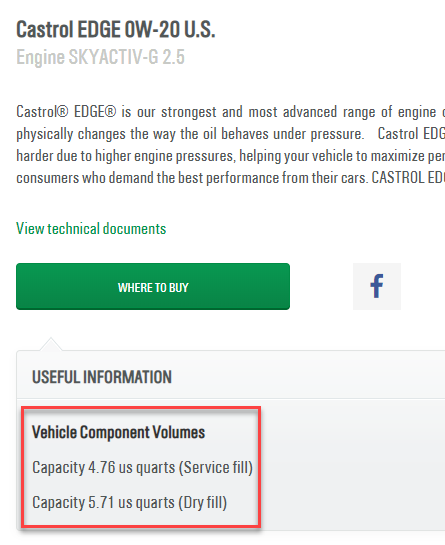Click the line starting 'consumers who demand'
The width and height of the screenshot is (445, 545).
pos(230,178)
